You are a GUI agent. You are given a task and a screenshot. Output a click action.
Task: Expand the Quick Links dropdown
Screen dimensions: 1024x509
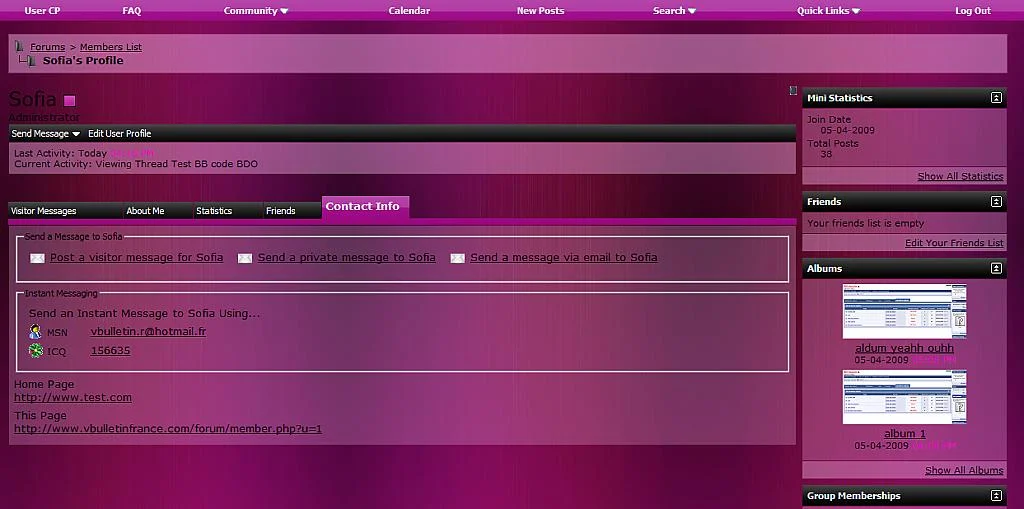tap(828, 11)
